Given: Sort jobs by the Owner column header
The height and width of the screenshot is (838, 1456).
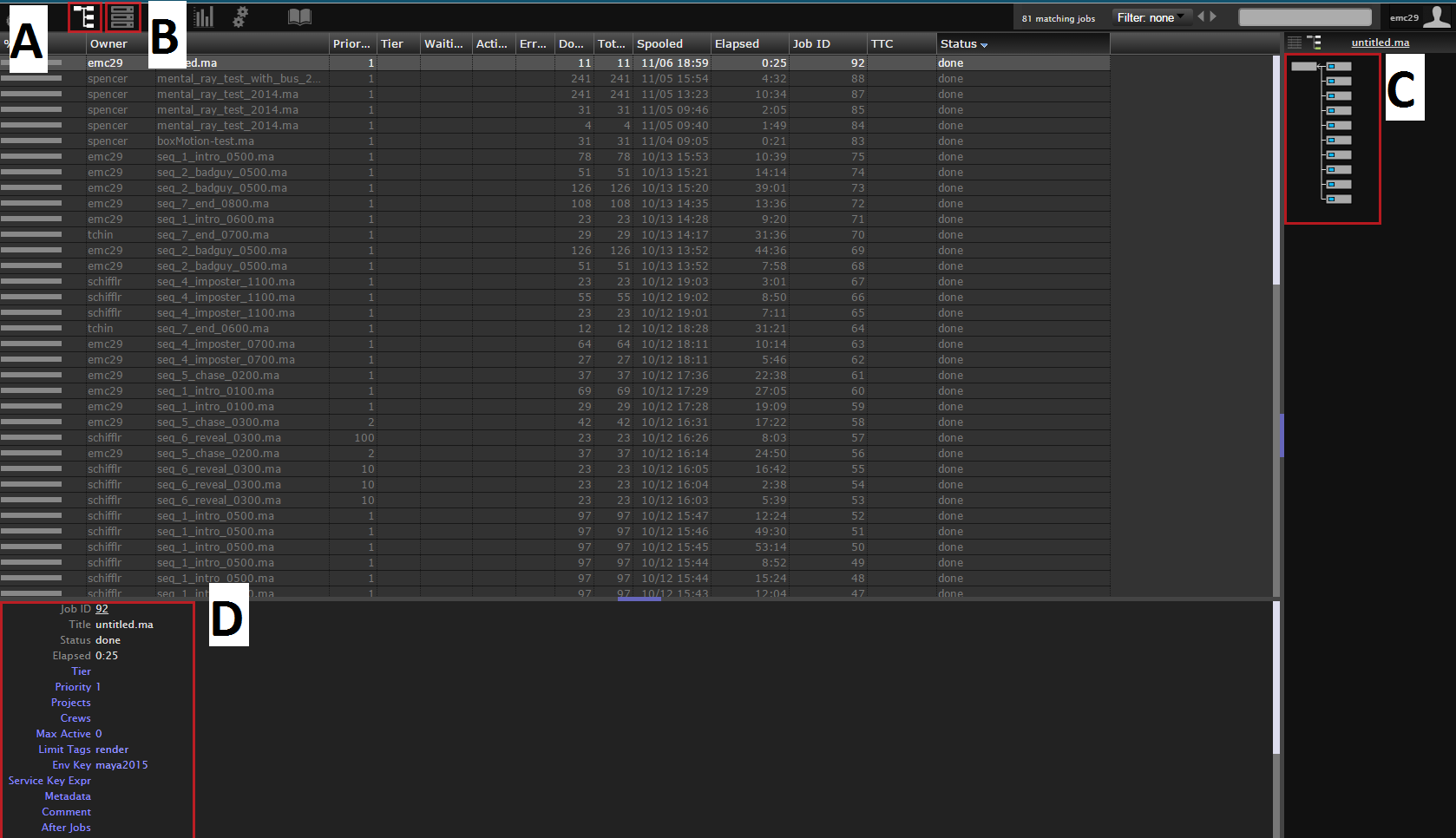Looking at the screenshot, I should [108, 43].
